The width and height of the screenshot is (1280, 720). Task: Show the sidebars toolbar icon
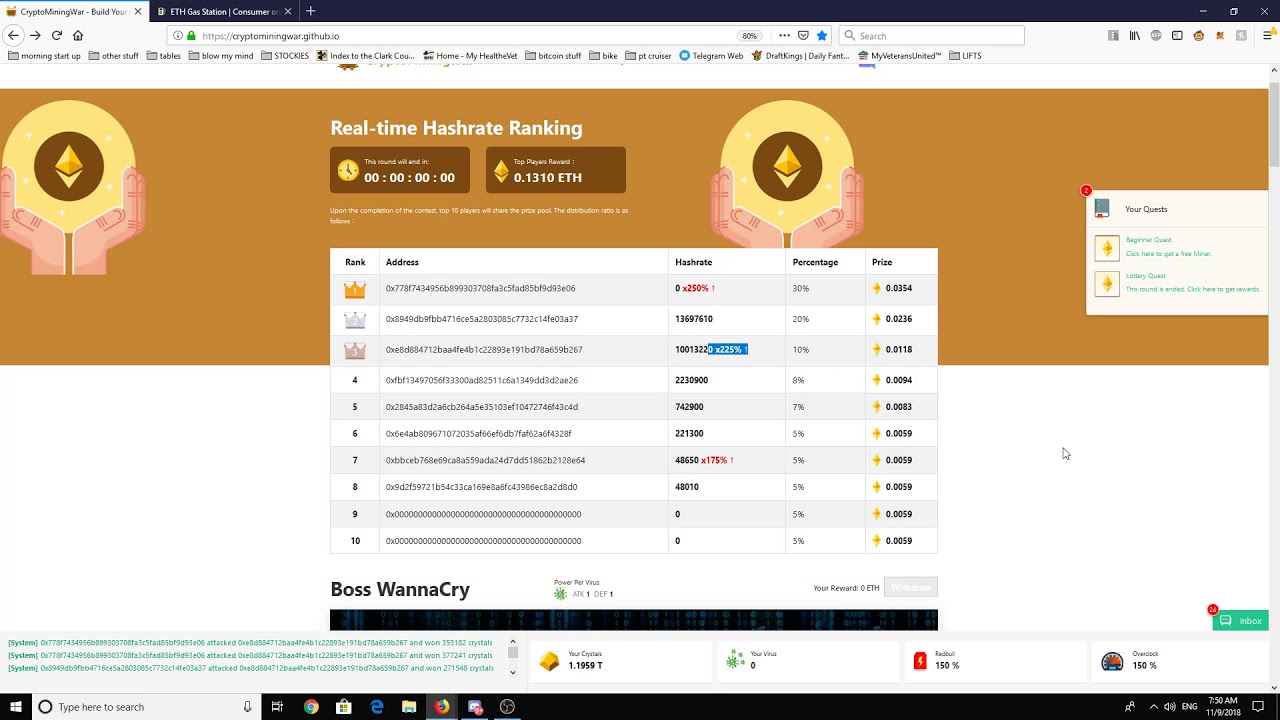(x=1177, y=35)
